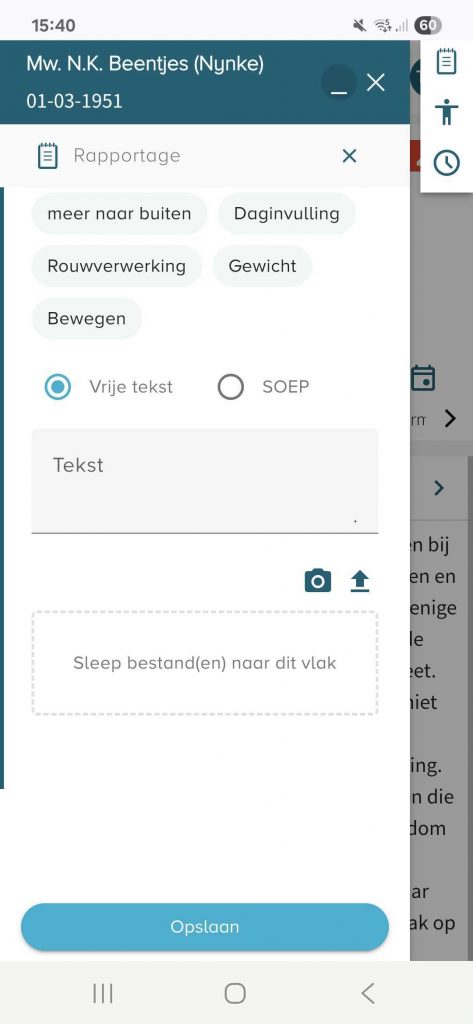Select the Rouwverwerking tag chip

click(x=117, y=266)
